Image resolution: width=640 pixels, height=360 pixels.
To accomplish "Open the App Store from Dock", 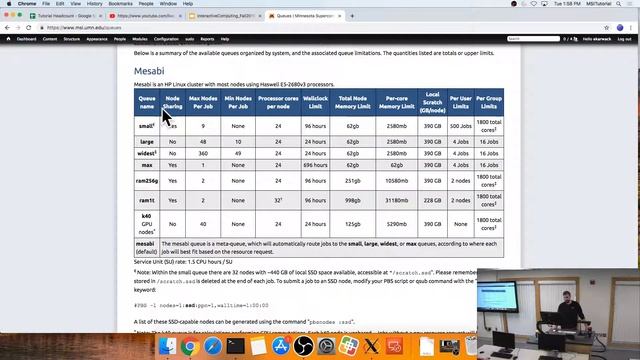I will pos(281,346).
